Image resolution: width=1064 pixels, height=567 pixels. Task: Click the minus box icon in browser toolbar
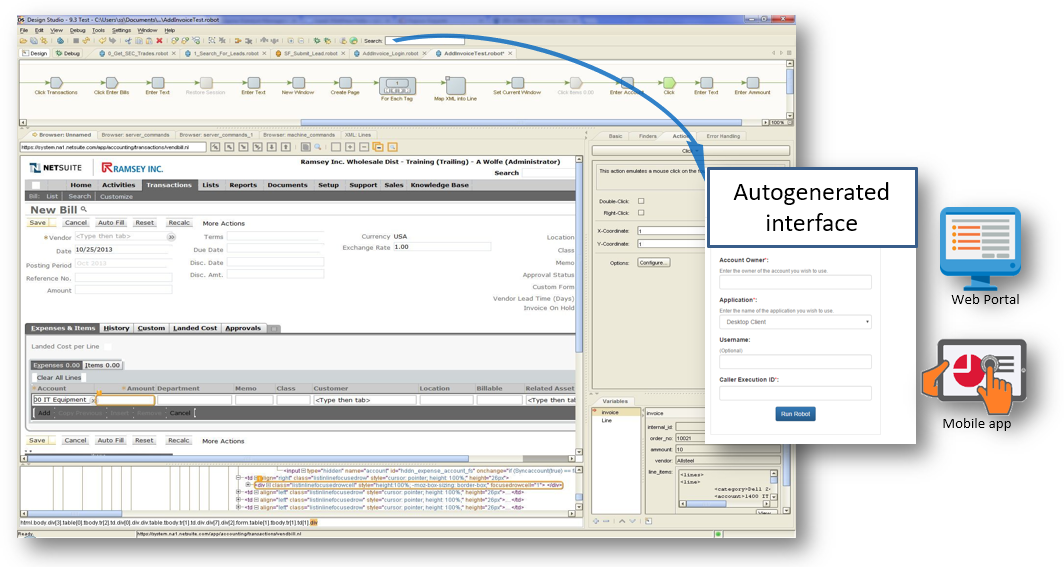tap(364, 146)
